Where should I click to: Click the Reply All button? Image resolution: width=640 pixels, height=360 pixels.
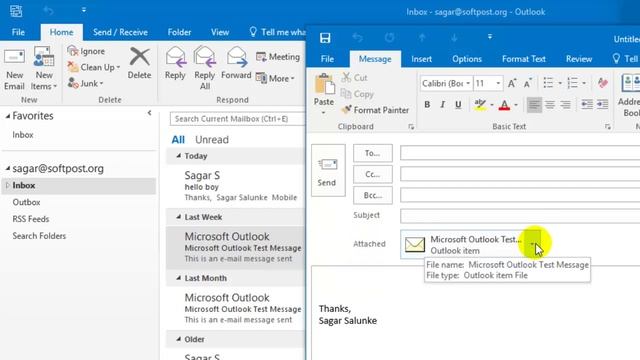point(204,69)
